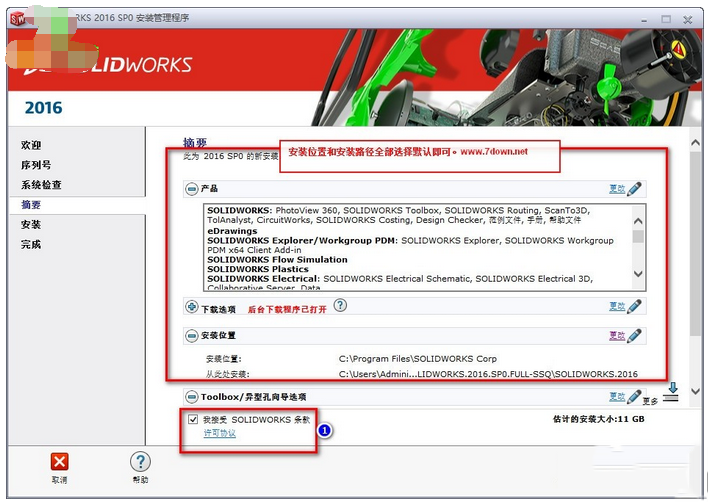The image size is (708, 503).
Task: Open help via the 帮助 question mark icon
Action: pyautogui.click(x=140, y=462)
